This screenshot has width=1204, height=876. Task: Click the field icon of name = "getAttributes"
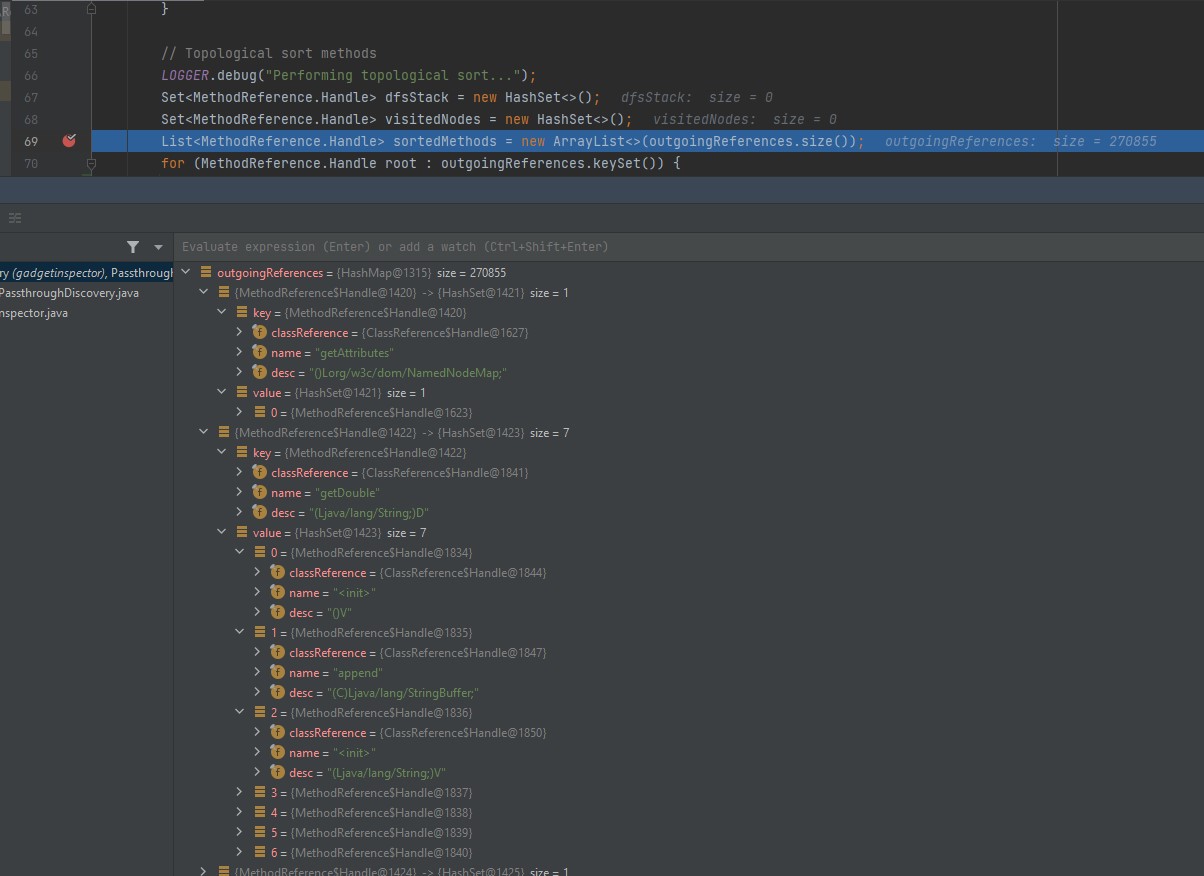click(260, 352)
